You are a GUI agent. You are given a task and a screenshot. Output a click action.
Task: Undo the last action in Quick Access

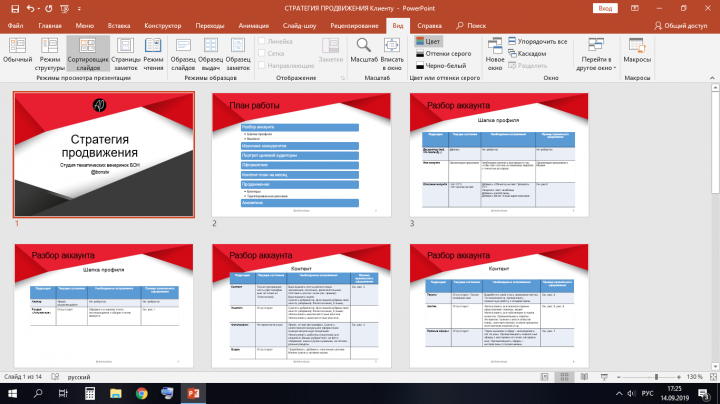(30, 8)
